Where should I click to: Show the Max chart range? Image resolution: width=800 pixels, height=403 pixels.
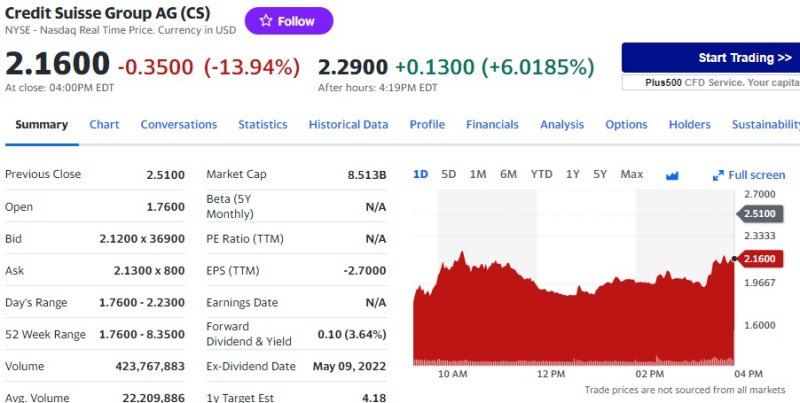click(631, 174)
